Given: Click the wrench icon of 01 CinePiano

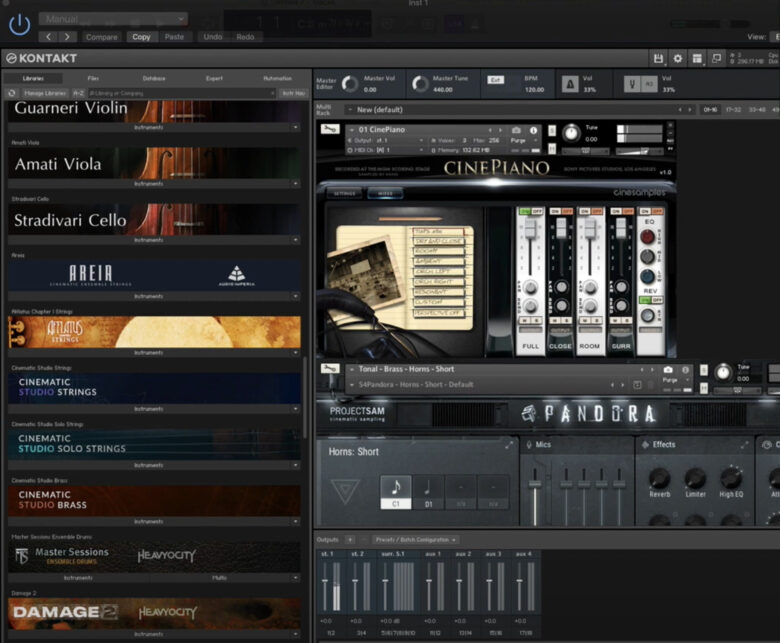Looking at the screenshot, I should click(329, 129).
